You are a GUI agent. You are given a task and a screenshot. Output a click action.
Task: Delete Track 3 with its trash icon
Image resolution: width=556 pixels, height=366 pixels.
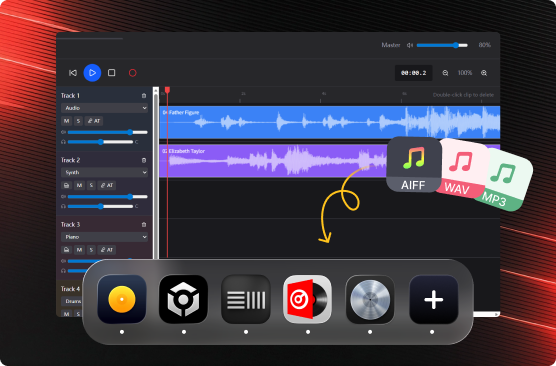[144, 224]
